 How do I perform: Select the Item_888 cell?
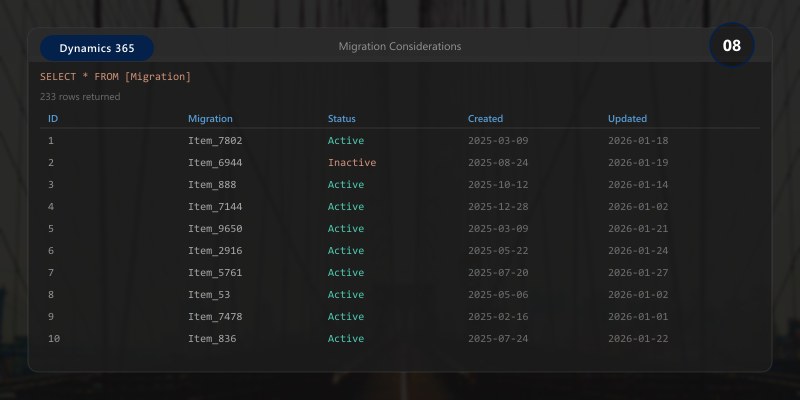point(212,184)
